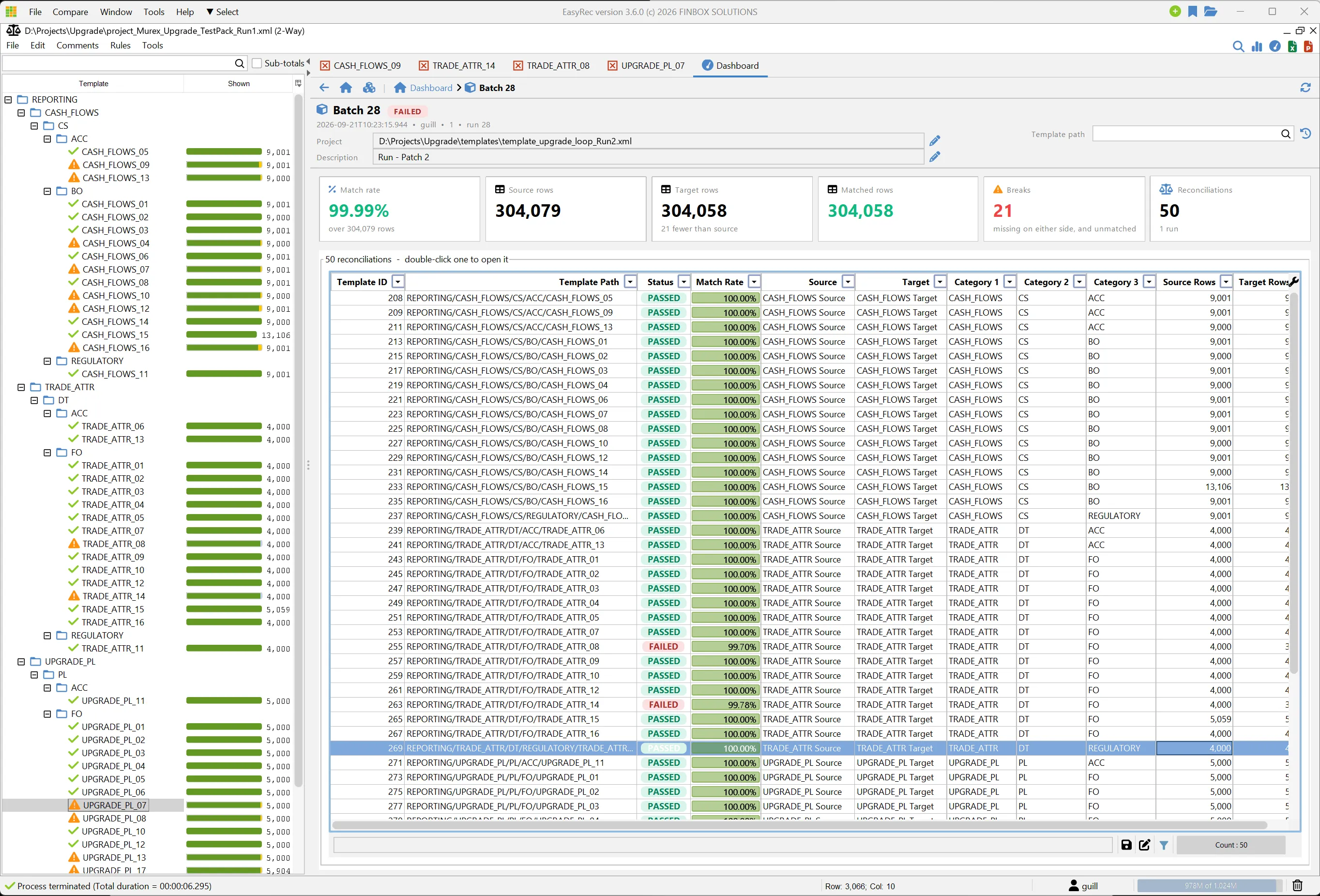The width and height of the screenshot is (1320, 896).
Task: Select CASH_FLOWS_09 in the template tree
Action: [x=116, y=165]
